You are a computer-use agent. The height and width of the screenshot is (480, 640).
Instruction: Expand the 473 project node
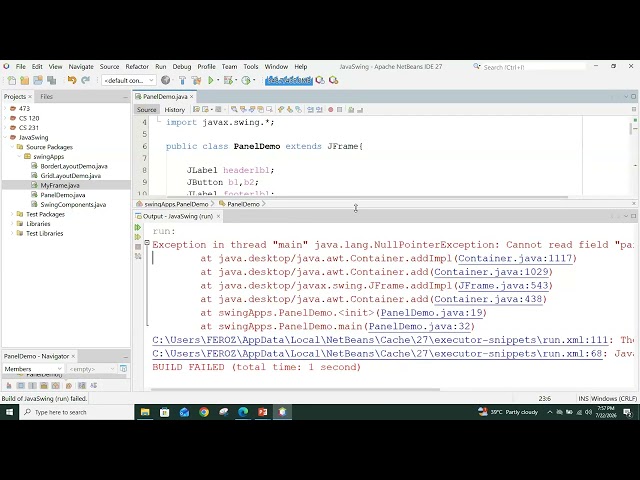coord(5,108)
